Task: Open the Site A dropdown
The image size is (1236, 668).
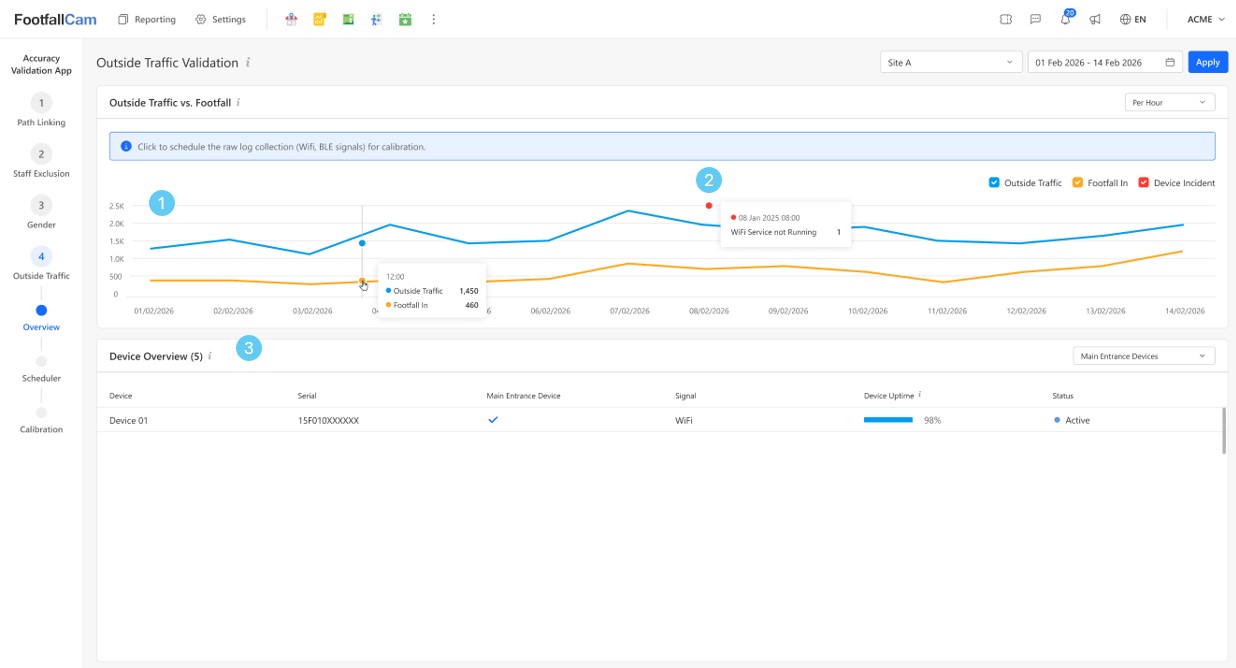Action: point(950,62)
